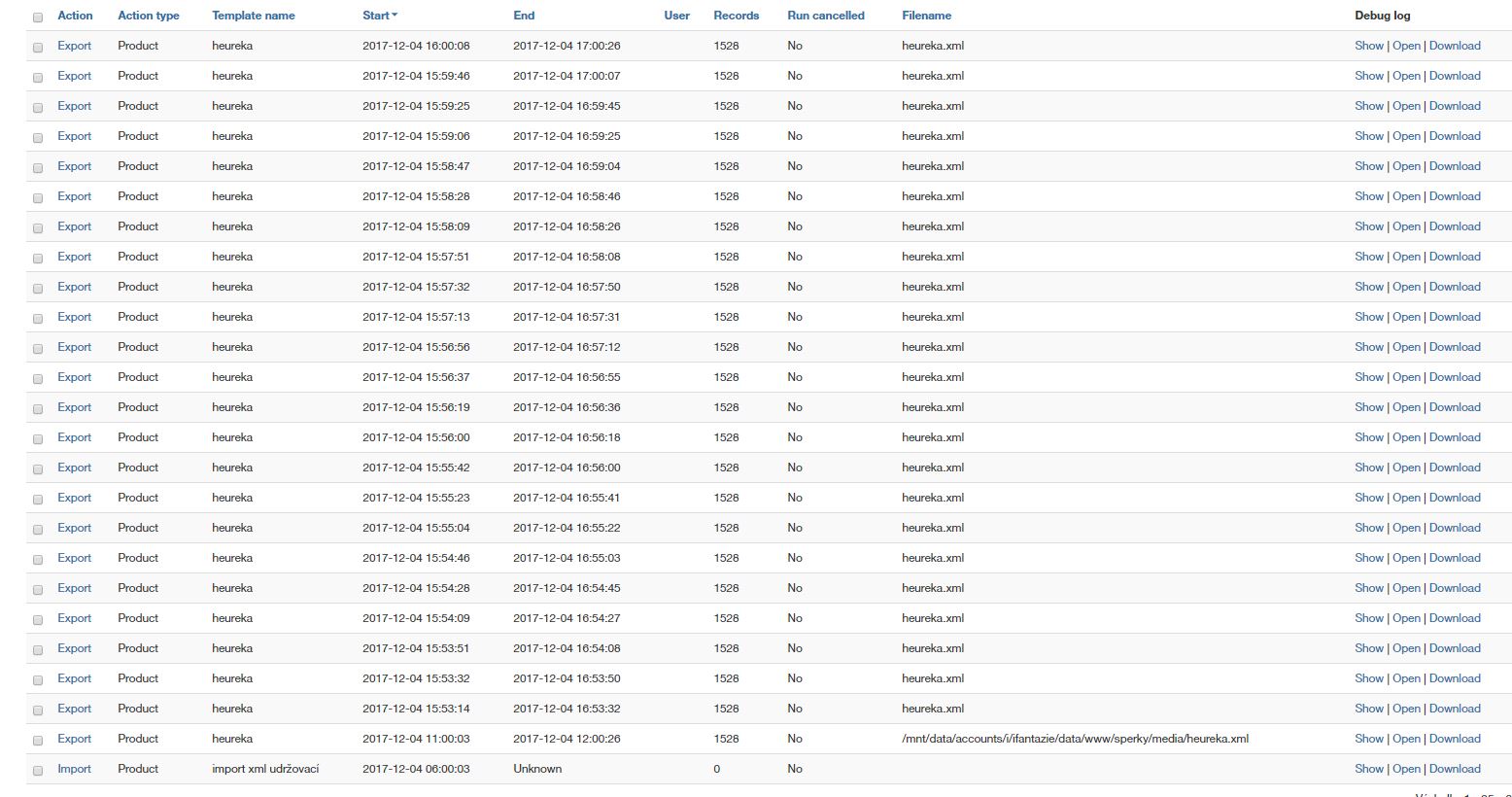This screenshot has width=1512, height=797.
Task: Sort by Start column header
Action: coord(379,16)
